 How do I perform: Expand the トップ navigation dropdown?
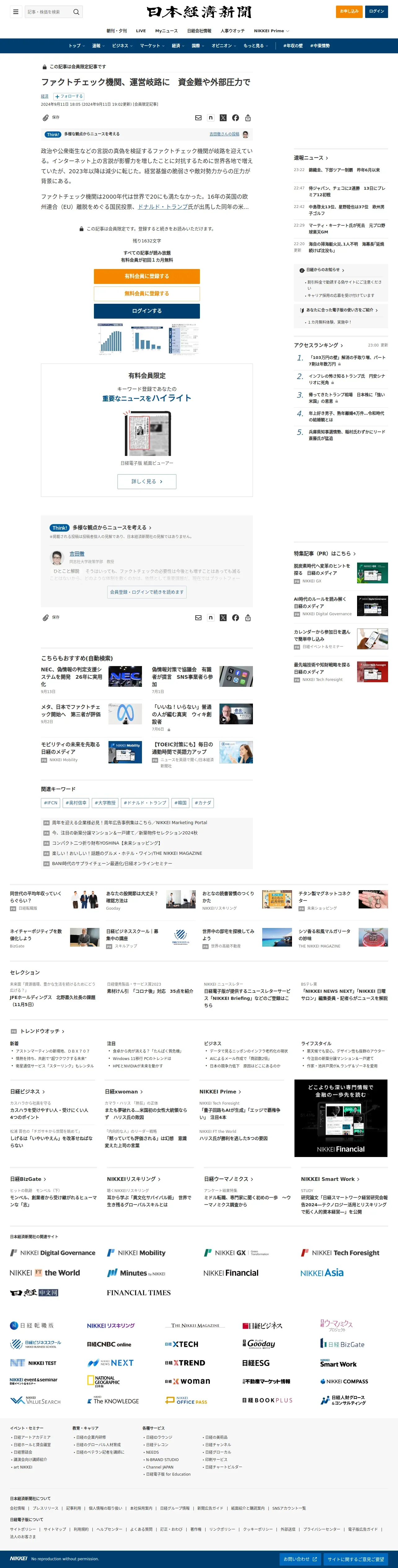(x=76, y=46)
